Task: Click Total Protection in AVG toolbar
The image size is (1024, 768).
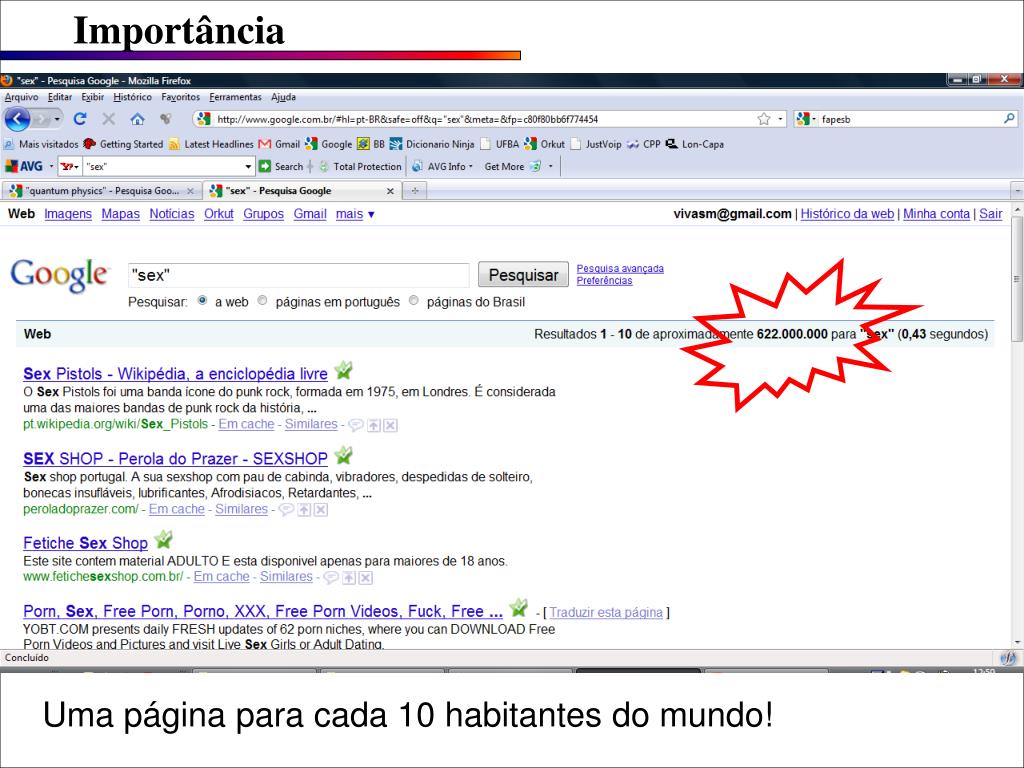Action: 360,167
